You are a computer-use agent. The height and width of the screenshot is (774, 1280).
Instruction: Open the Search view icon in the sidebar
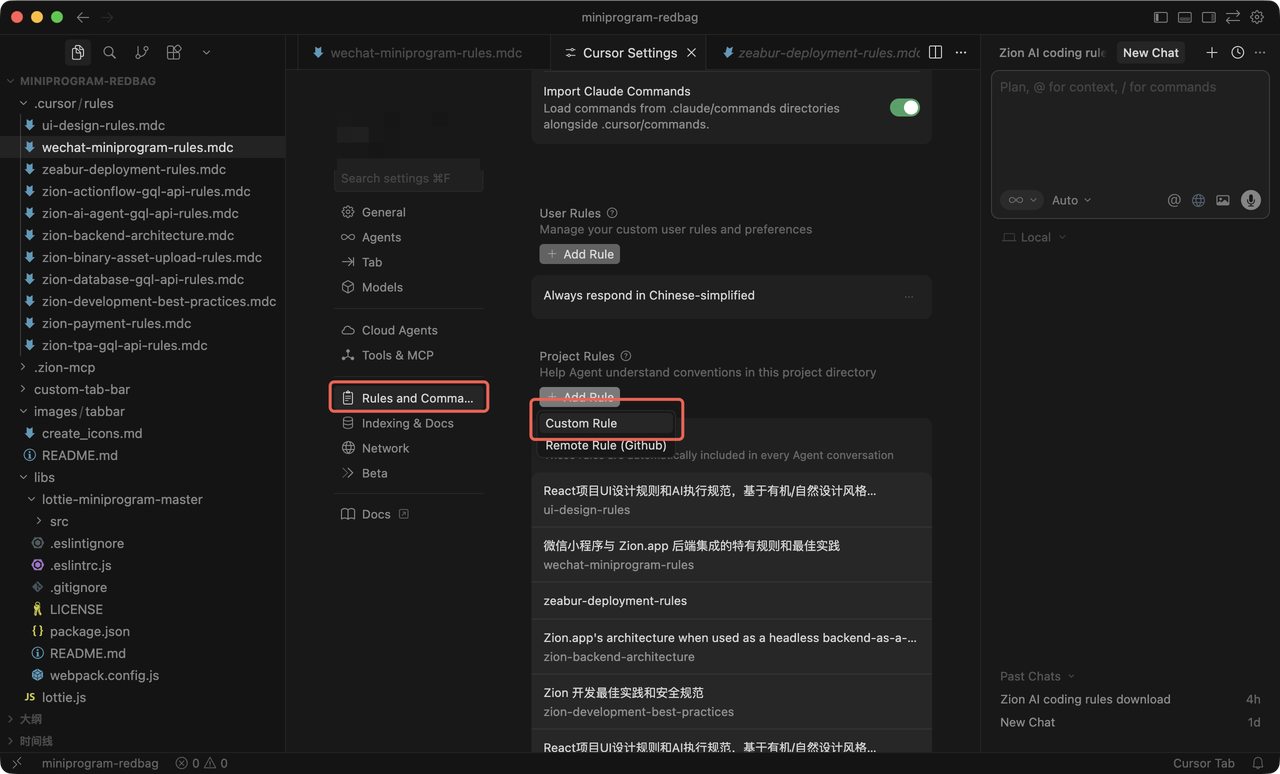[x=110, y=52]
